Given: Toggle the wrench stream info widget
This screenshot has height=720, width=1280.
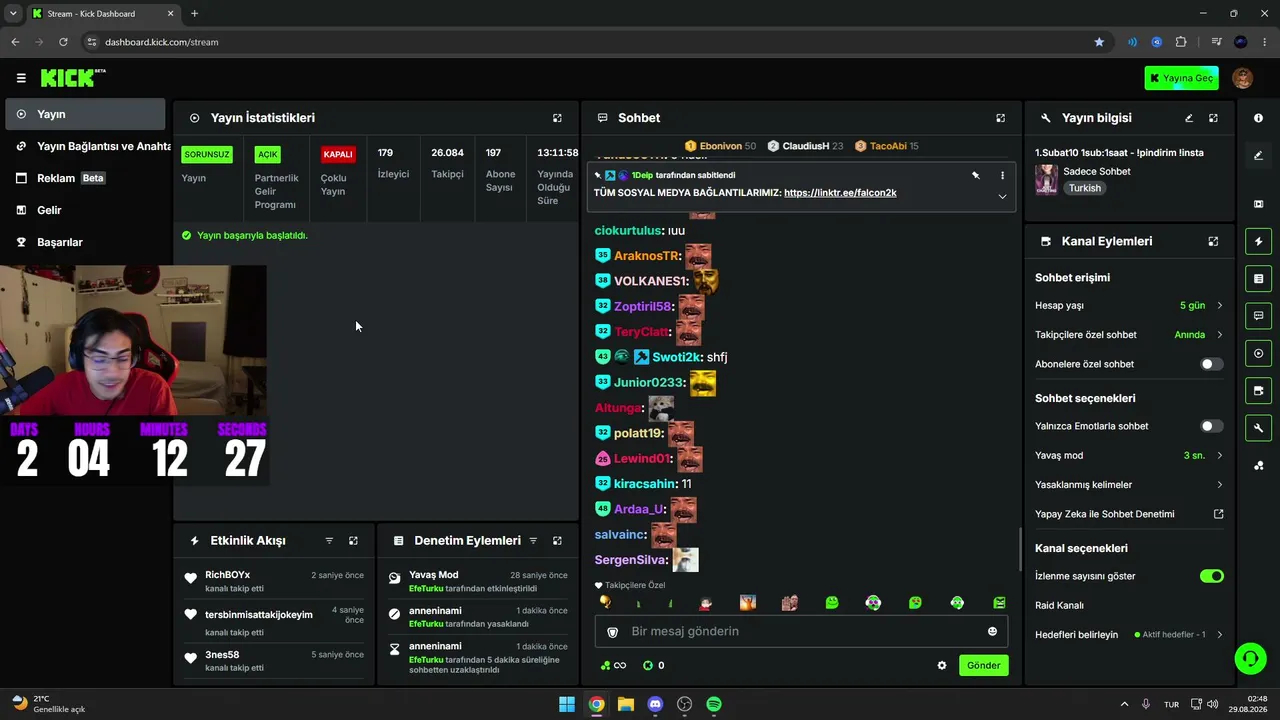Looking at the screenshot, I should (x=1258, y=428).
